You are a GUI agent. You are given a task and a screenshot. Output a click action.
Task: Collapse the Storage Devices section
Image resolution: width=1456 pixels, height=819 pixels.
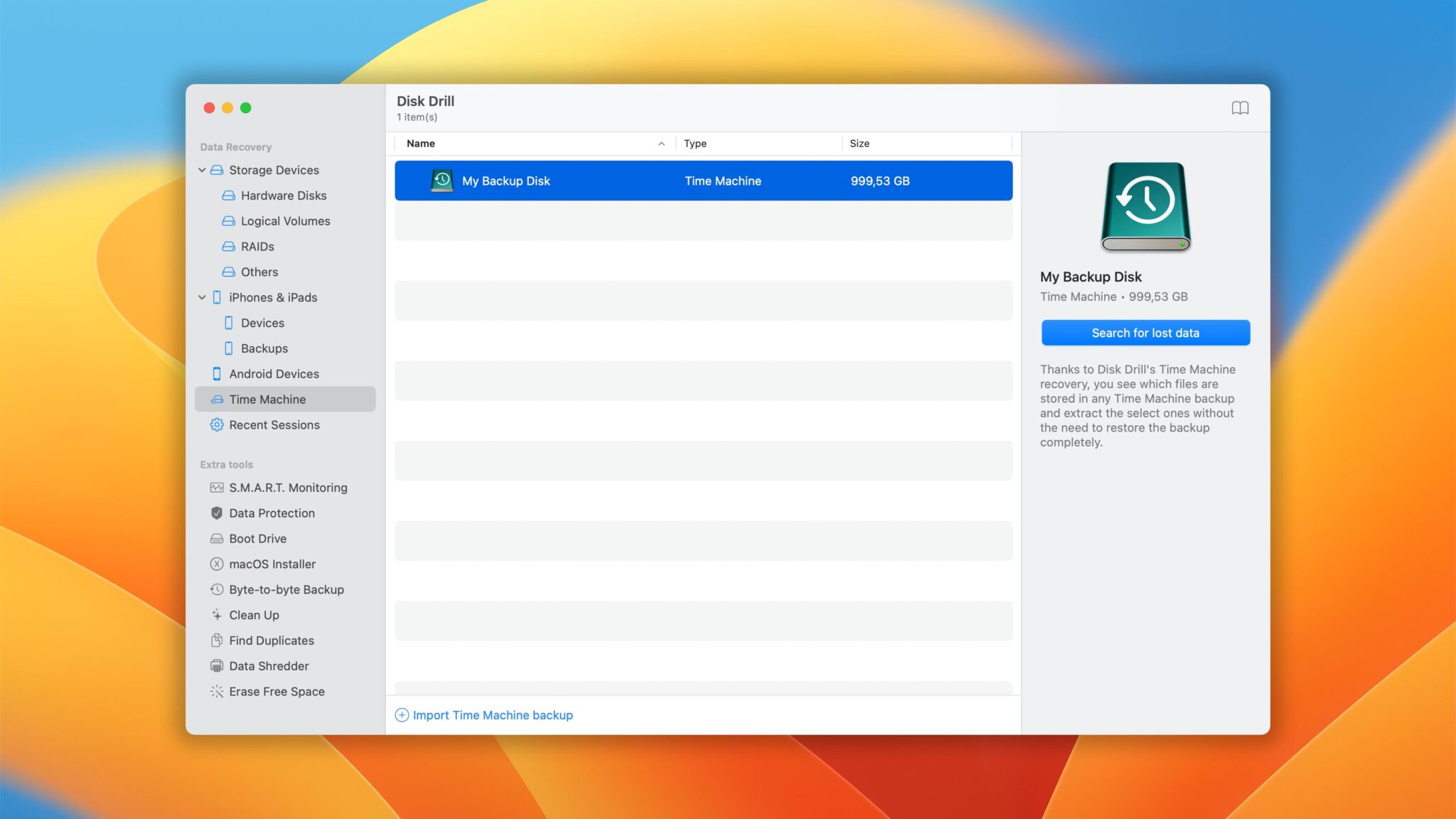(202, 170)
